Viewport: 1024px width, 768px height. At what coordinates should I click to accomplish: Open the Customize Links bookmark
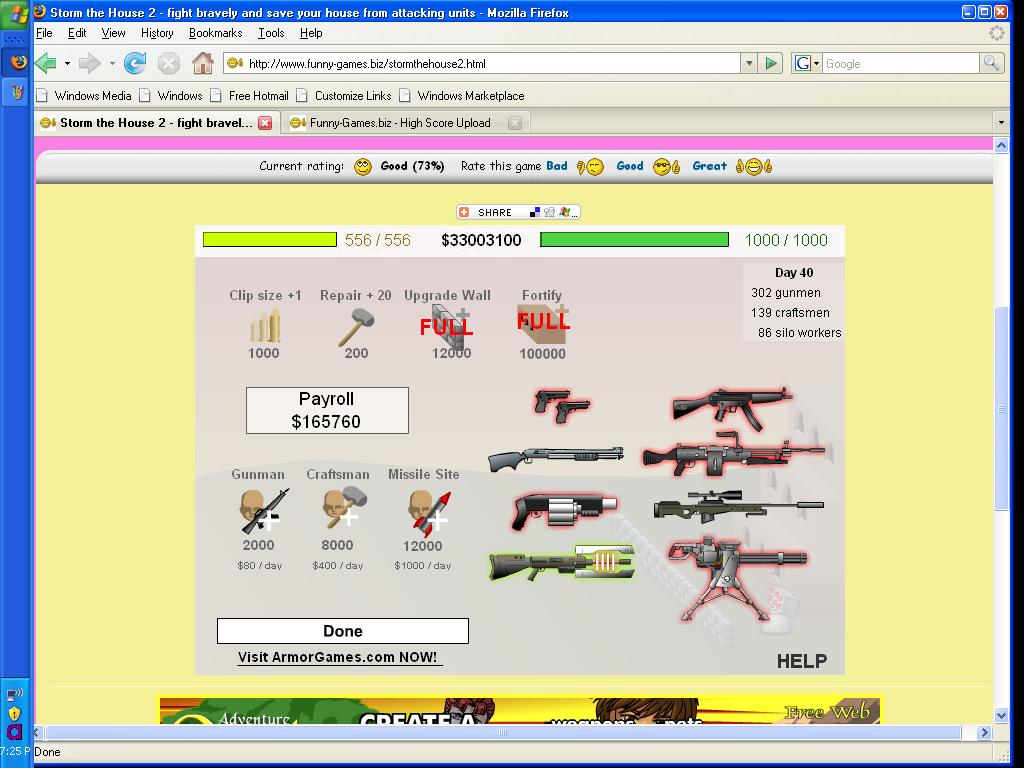pyautogui.click(x=344, y=95)
